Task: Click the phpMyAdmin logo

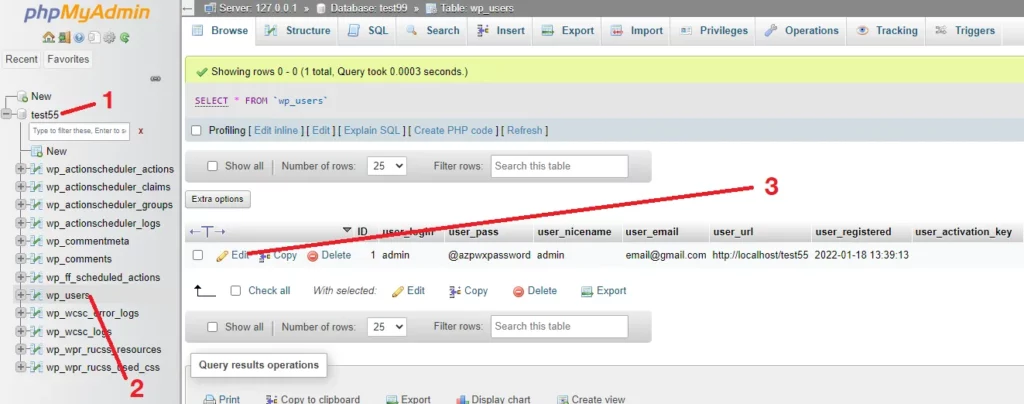Action: coord(86,13)
